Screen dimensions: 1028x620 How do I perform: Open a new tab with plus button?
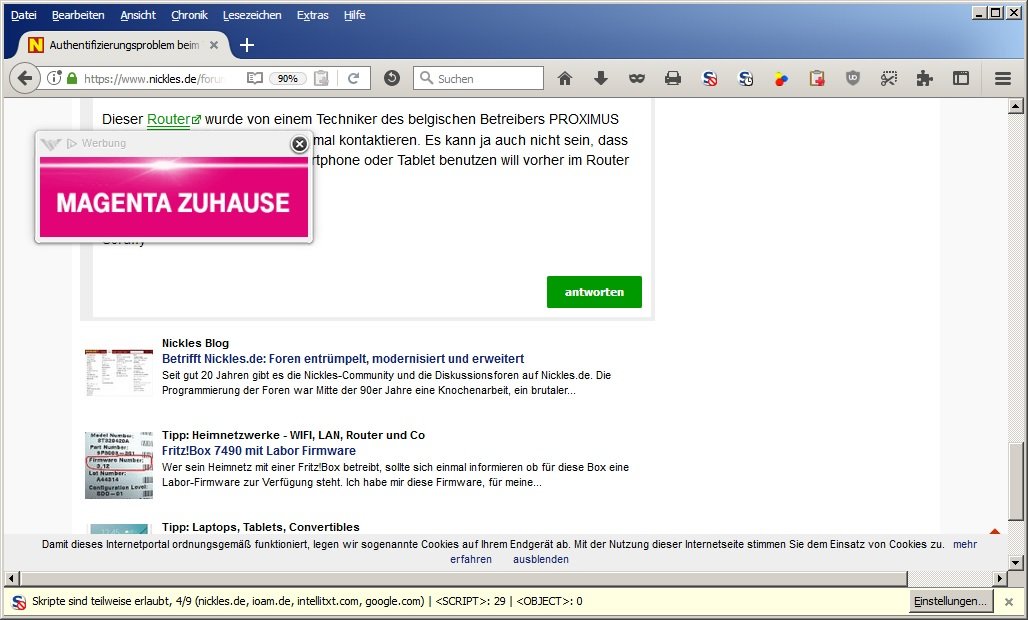coord(247,45)
